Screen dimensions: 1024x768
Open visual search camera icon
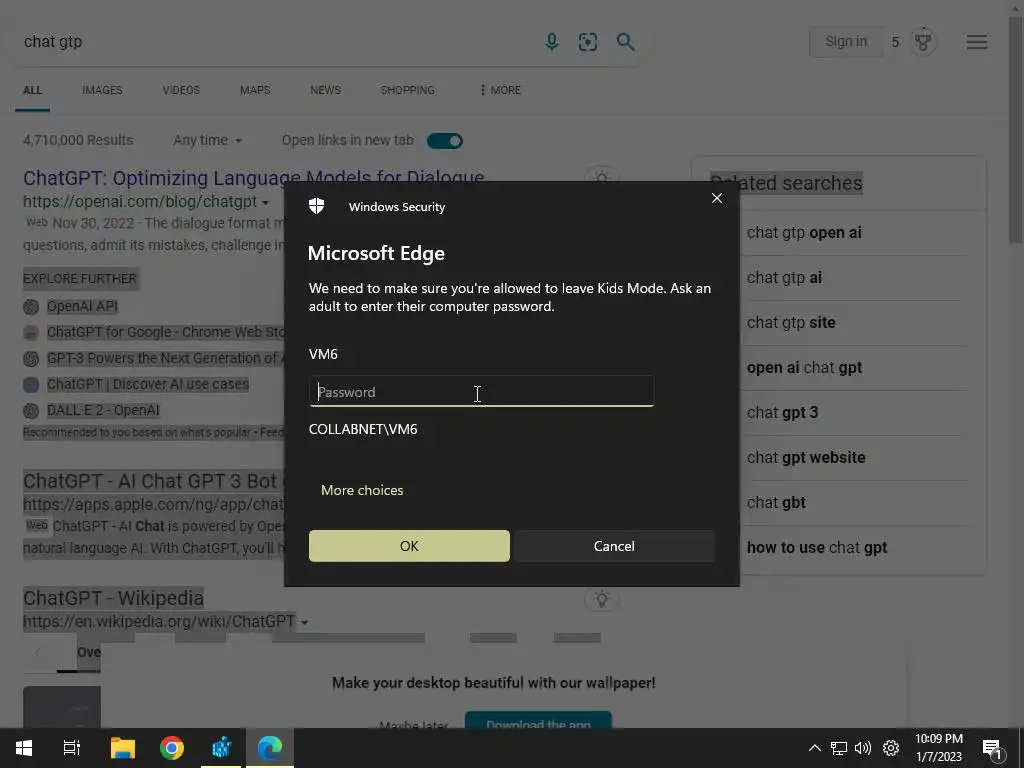click(x=588, y=42)
